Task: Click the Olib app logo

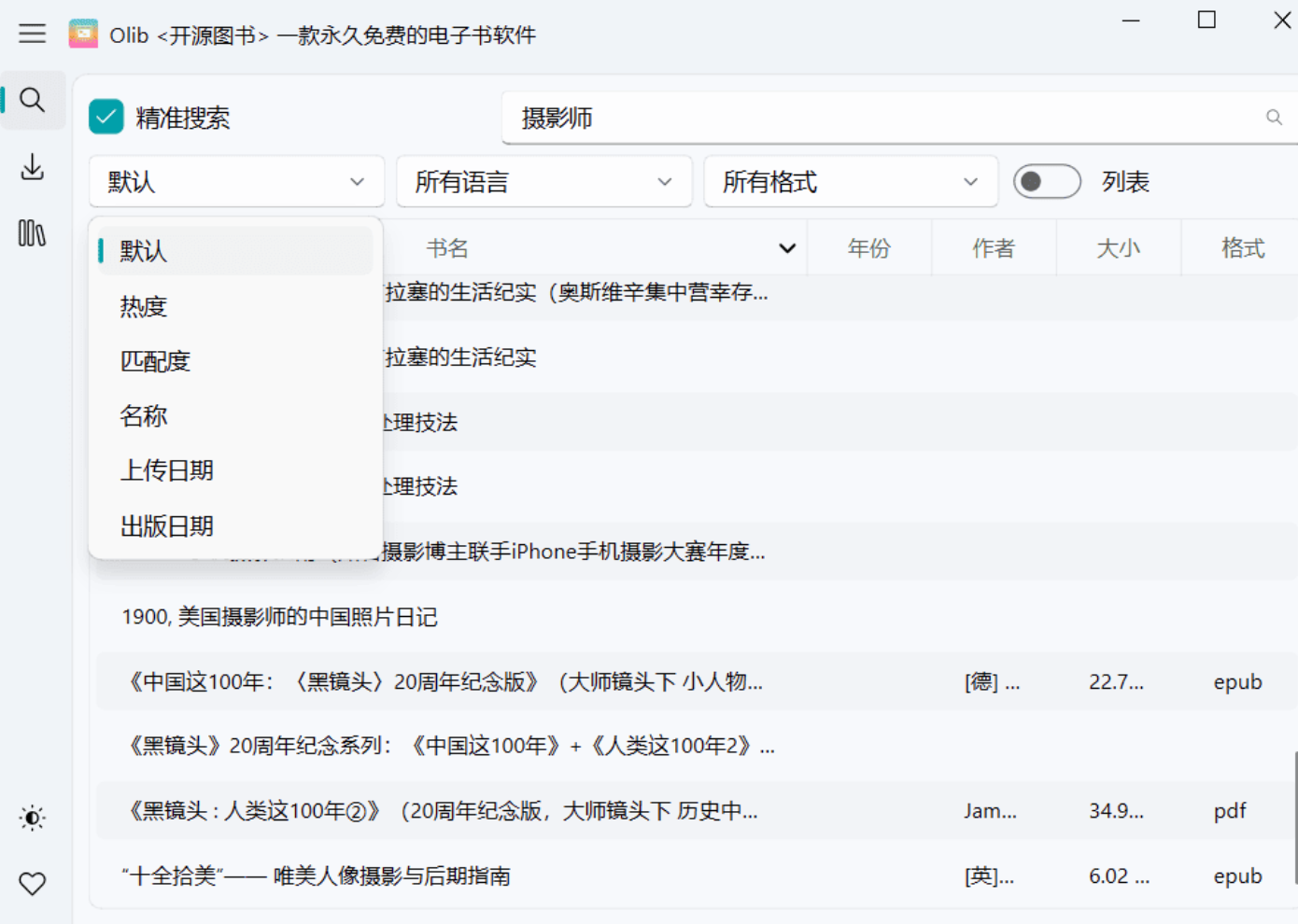Action: (x=84, y=33)
